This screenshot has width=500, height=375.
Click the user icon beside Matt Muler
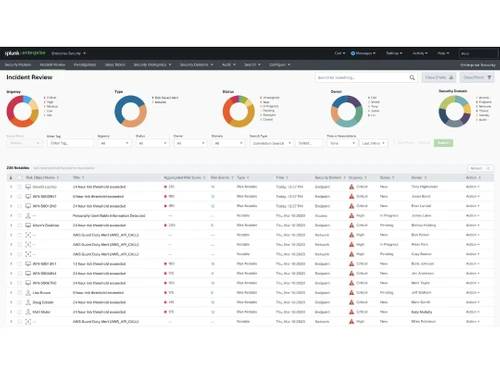[x=28, y=312]
